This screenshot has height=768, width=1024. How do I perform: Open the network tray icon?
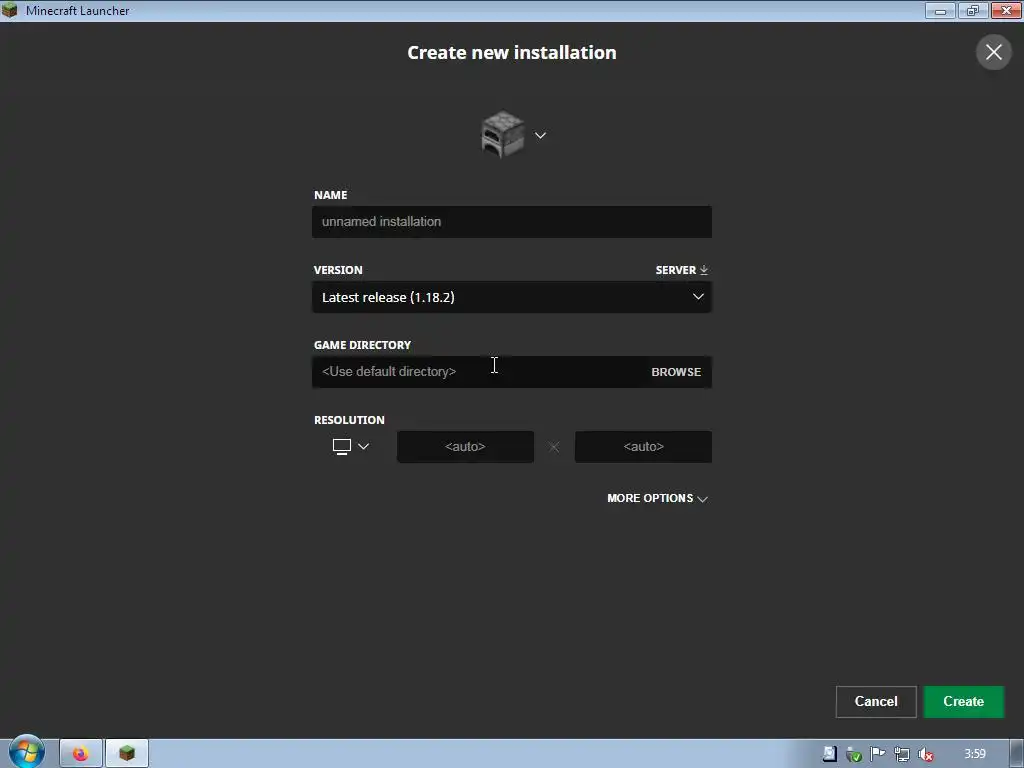[902, 754]
